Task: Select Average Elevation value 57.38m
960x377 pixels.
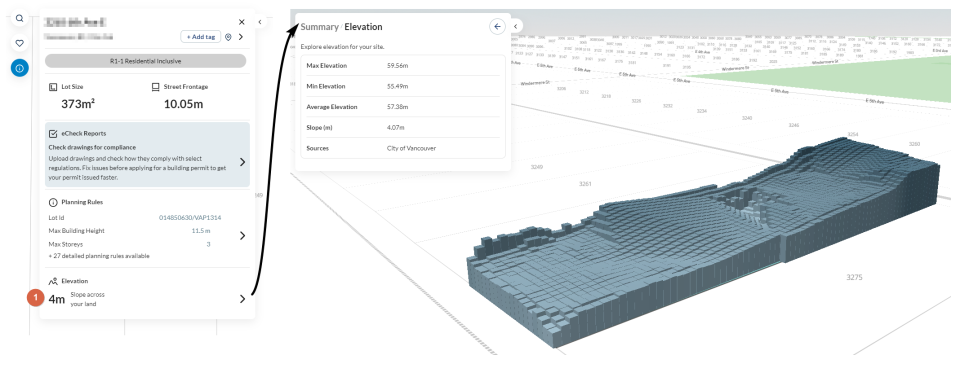Action: (397, 107)
